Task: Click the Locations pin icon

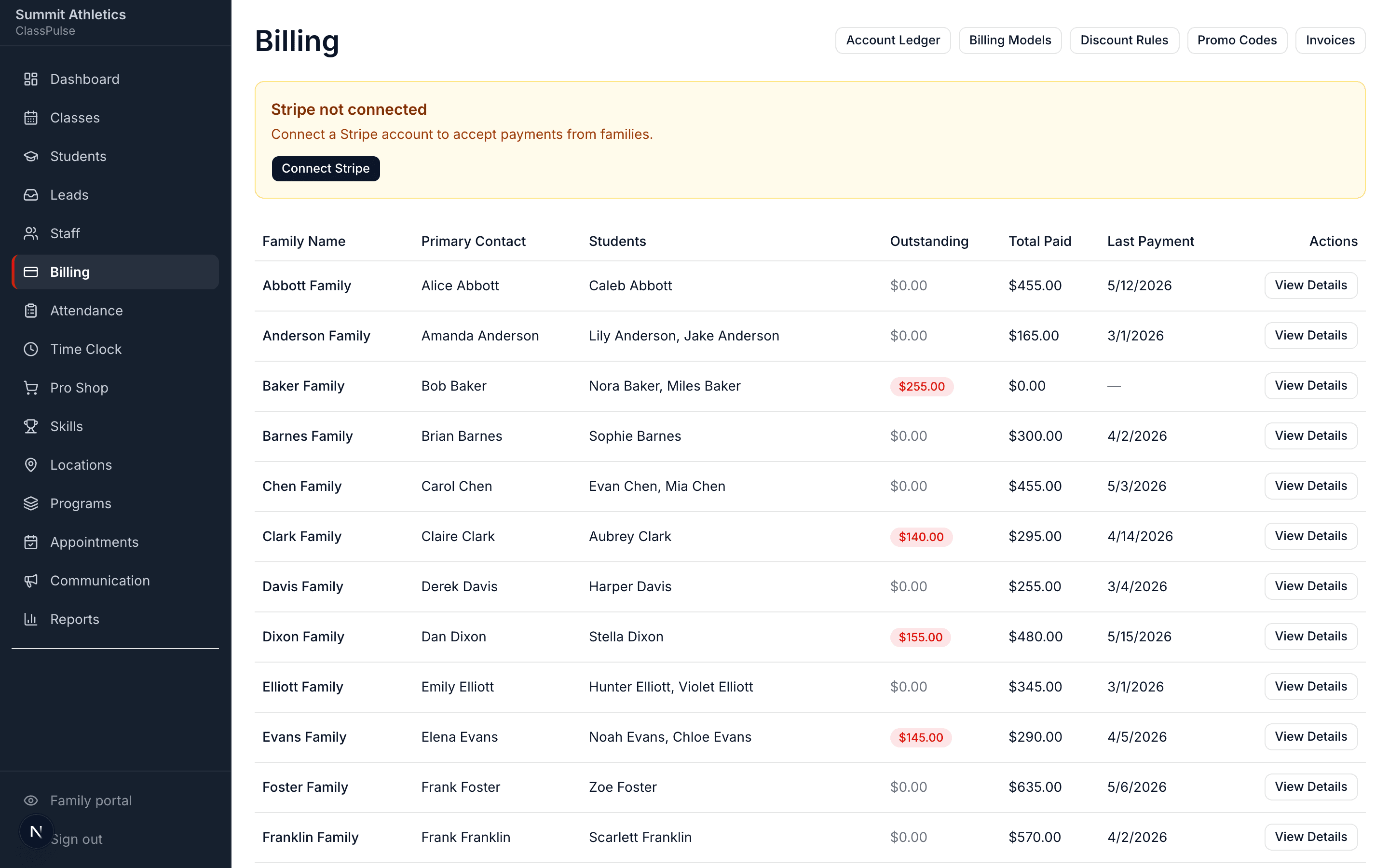Action: pyautogui.click(x=31, y=465)
